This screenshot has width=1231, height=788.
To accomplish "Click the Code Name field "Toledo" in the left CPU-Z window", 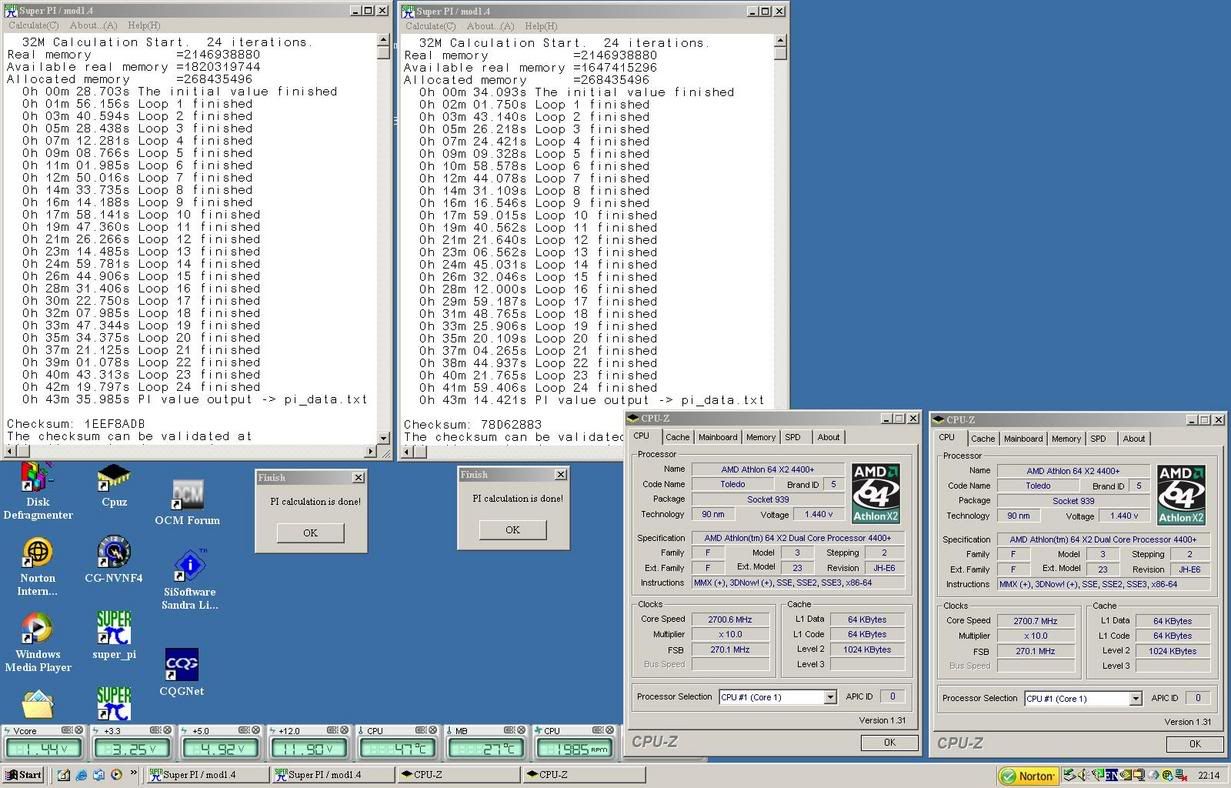I will (x=733, y=484).
